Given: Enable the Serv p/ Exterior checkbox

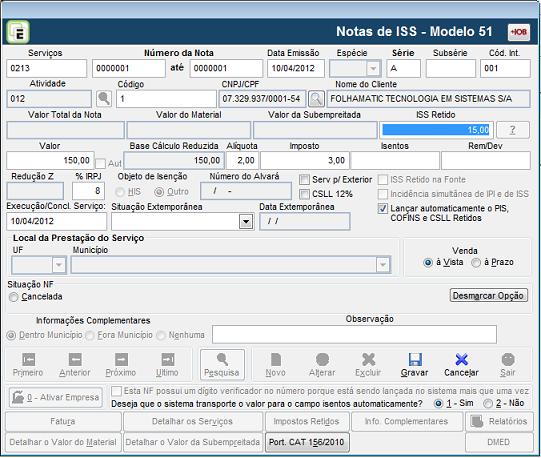Looking at the screenshot, I should coord(304,180).
